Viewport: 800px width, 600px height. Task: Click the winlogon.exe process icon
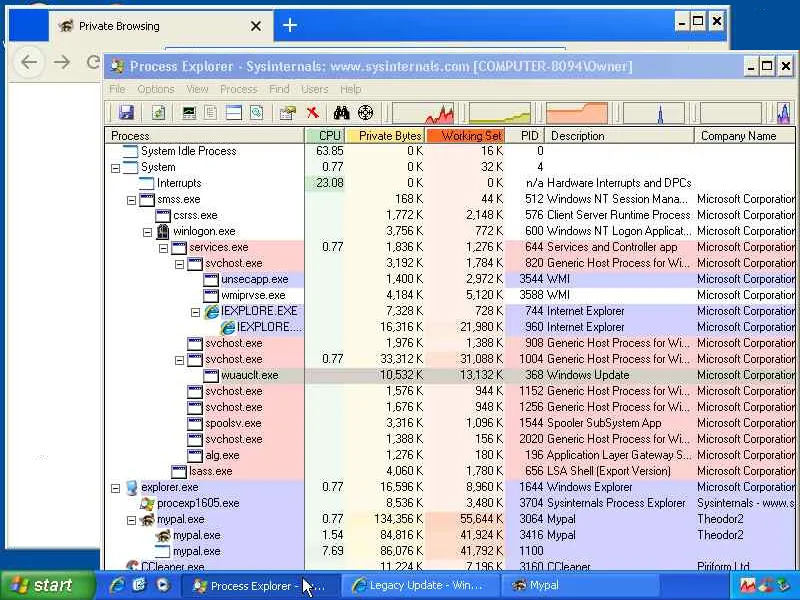pos(163,231)
